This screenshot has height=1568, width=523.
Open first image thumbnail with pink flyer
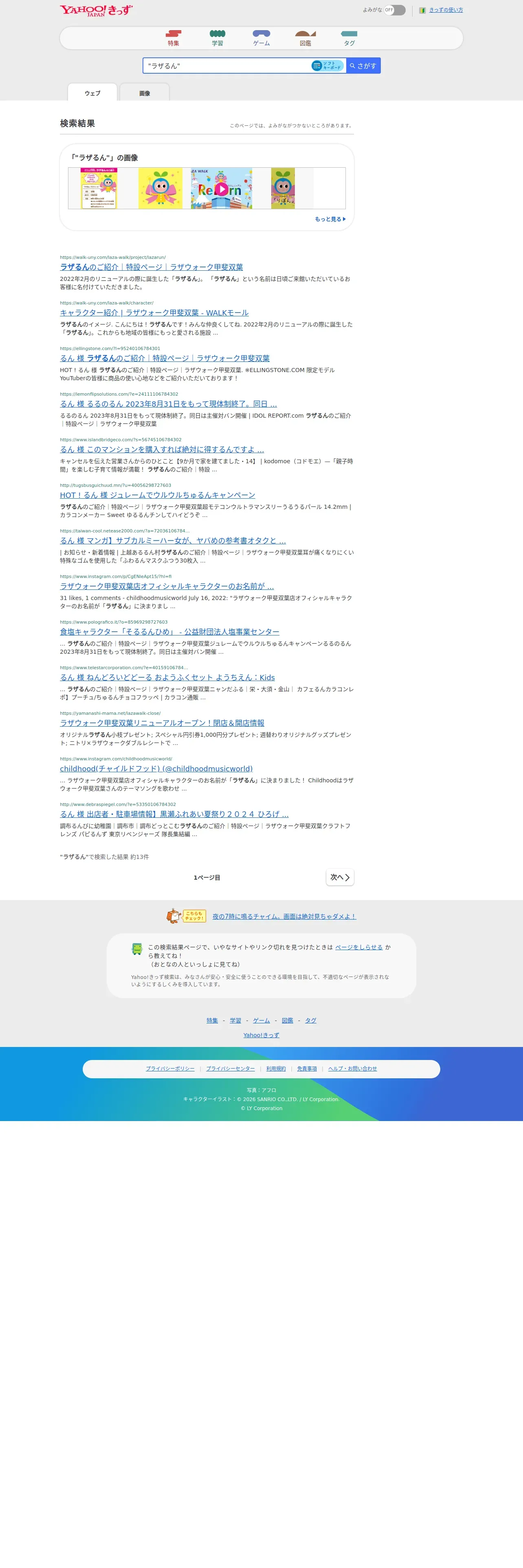click(x=99, y=189)
